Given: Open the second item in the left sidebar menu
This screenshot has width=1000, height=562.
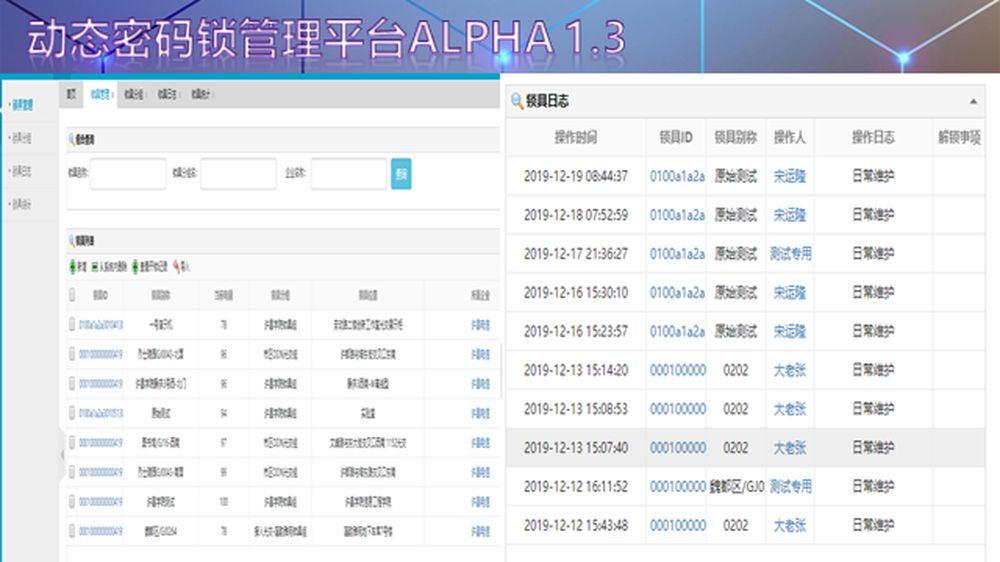Looking at the screenshot, I should coord(20,138).
